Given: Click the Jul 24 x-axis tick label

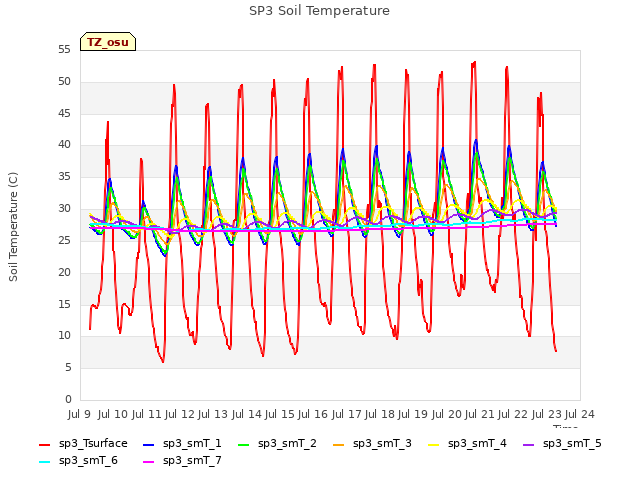Looking at the screenshot, I should [580, 415].
